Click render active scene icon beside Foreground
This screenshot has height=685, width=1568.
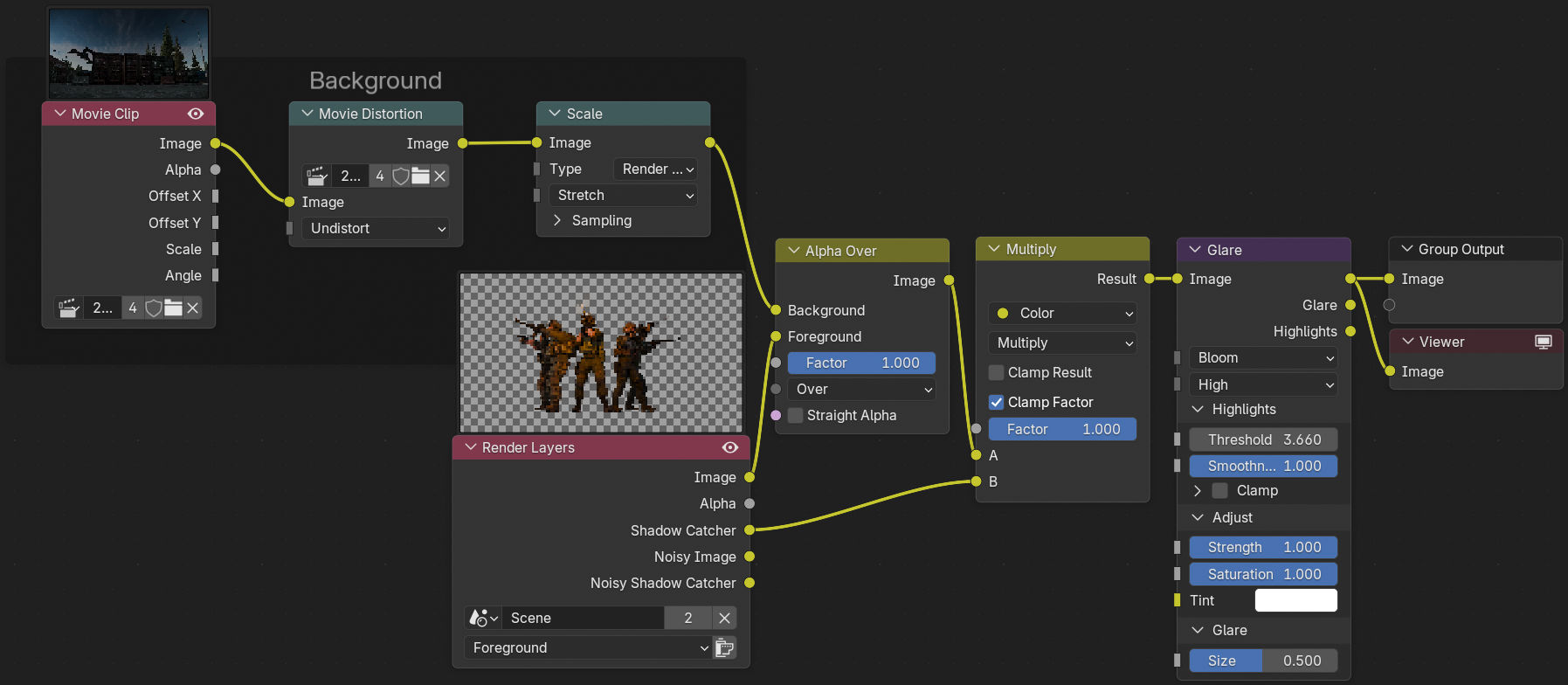pyautogui.click(x=725, y=647)
